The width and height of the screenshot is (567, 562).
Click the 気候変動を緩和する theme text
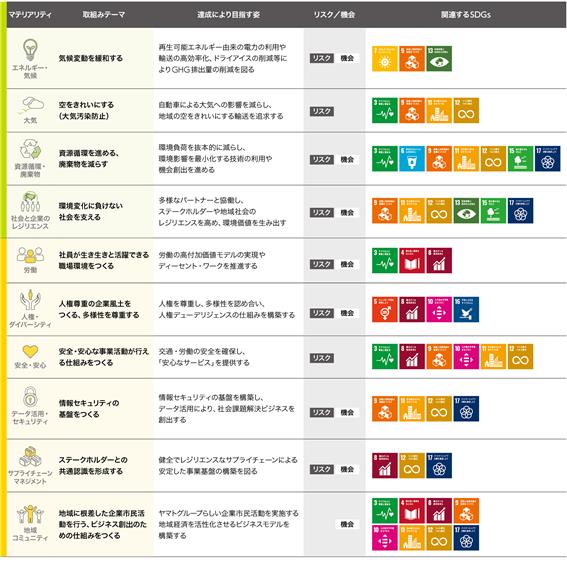pos(91,58)
